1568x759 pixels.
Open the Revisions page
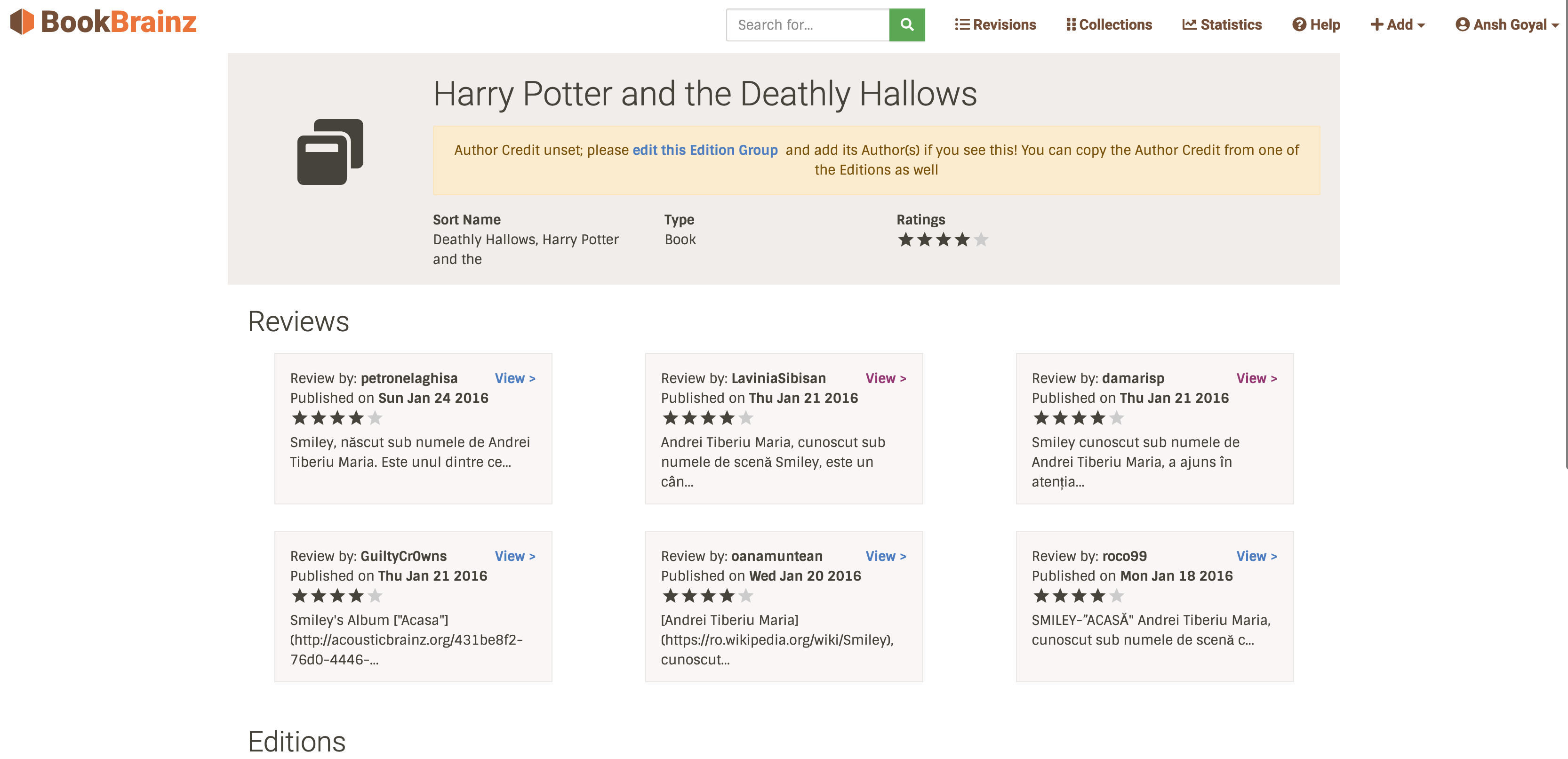[995, 25]
